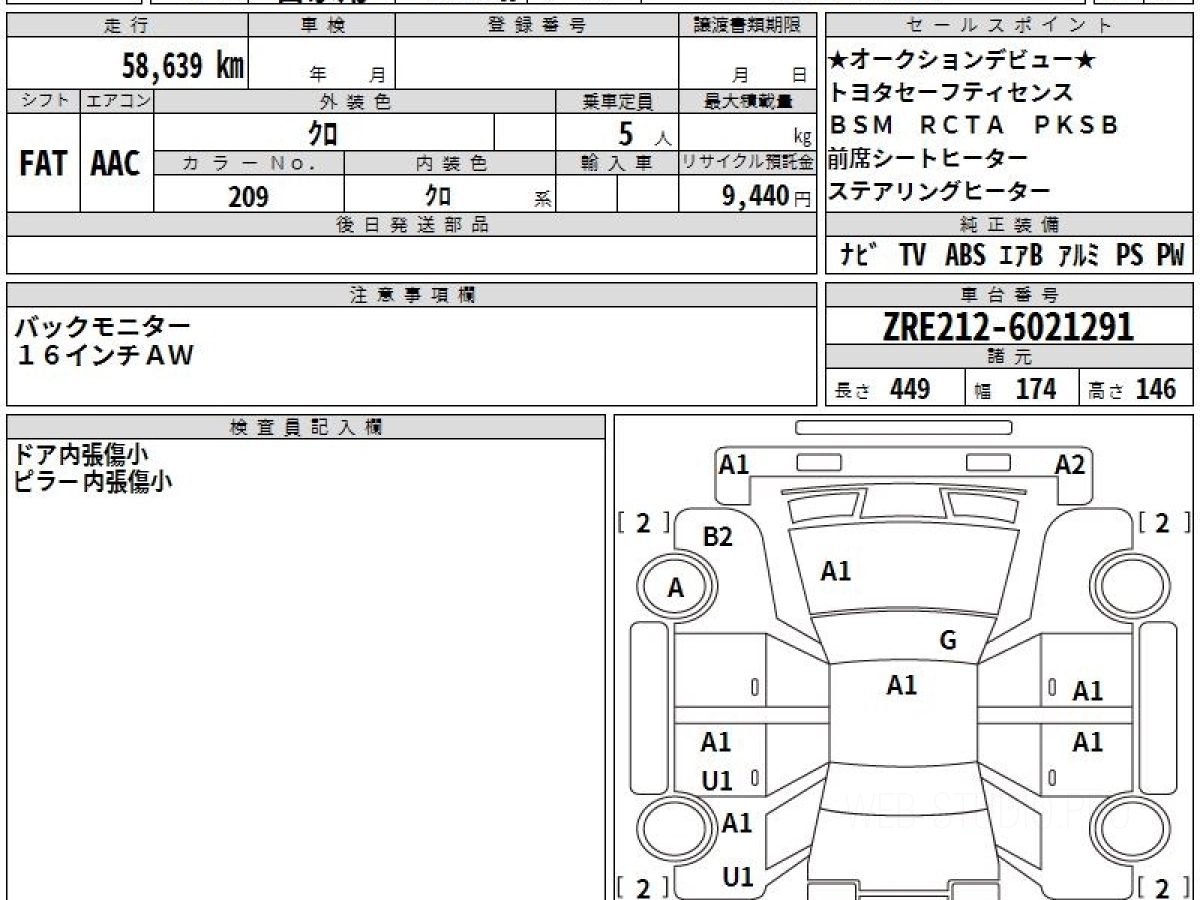Image resolution: width=1200 pixels, height=900 pixels.
Task: Select the 純正装備 header
Action: 1010,224
